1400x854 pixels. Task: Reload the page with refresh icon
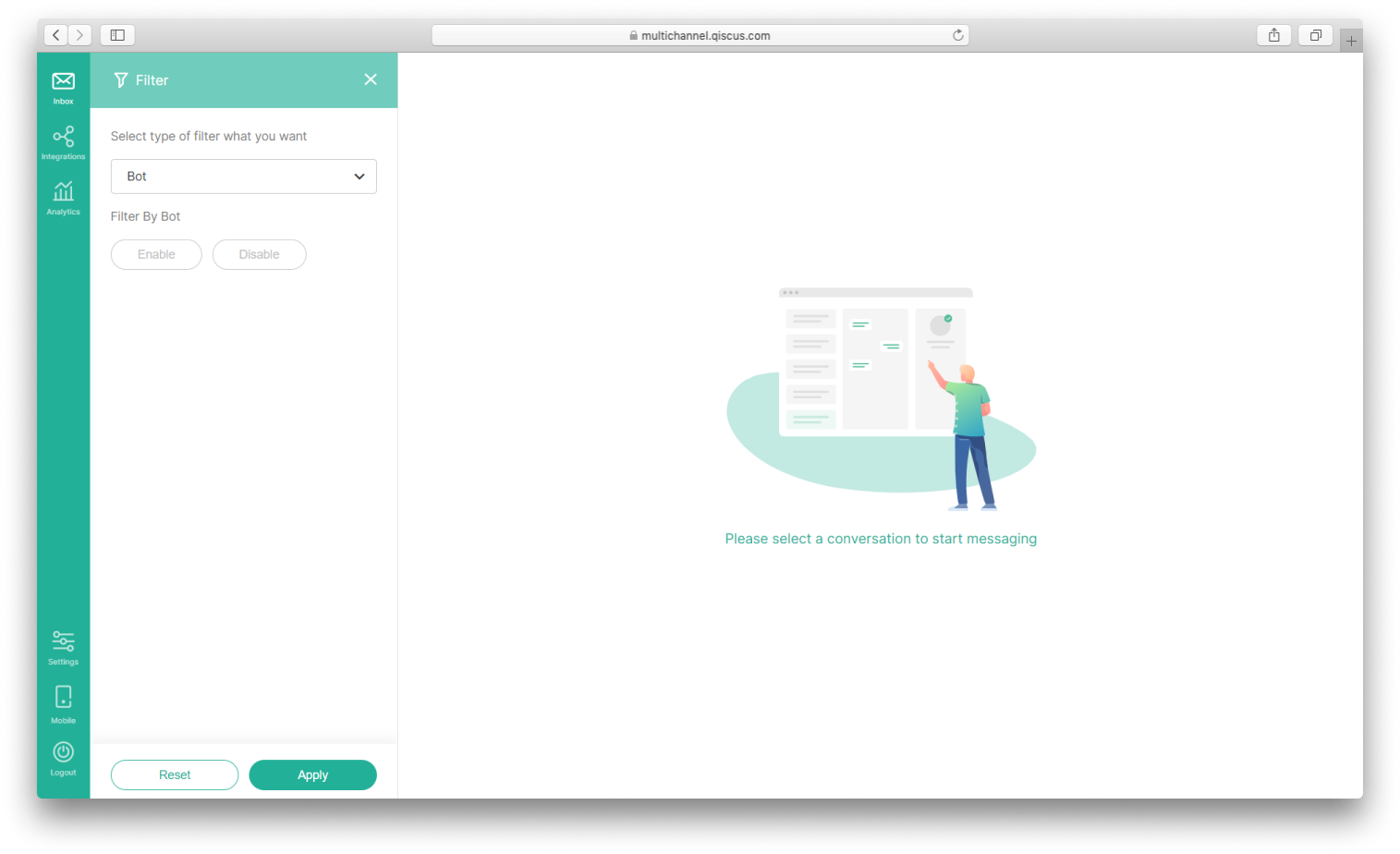pos(958,35)
